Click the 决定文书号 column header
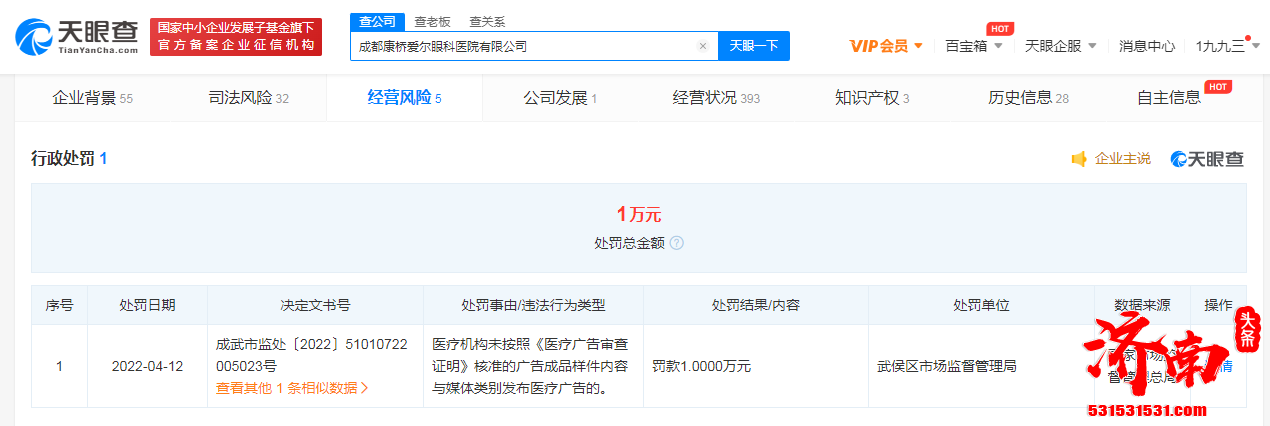Image resolution: width=1270 pixels, height=426 pixels. tap(315, 305)
